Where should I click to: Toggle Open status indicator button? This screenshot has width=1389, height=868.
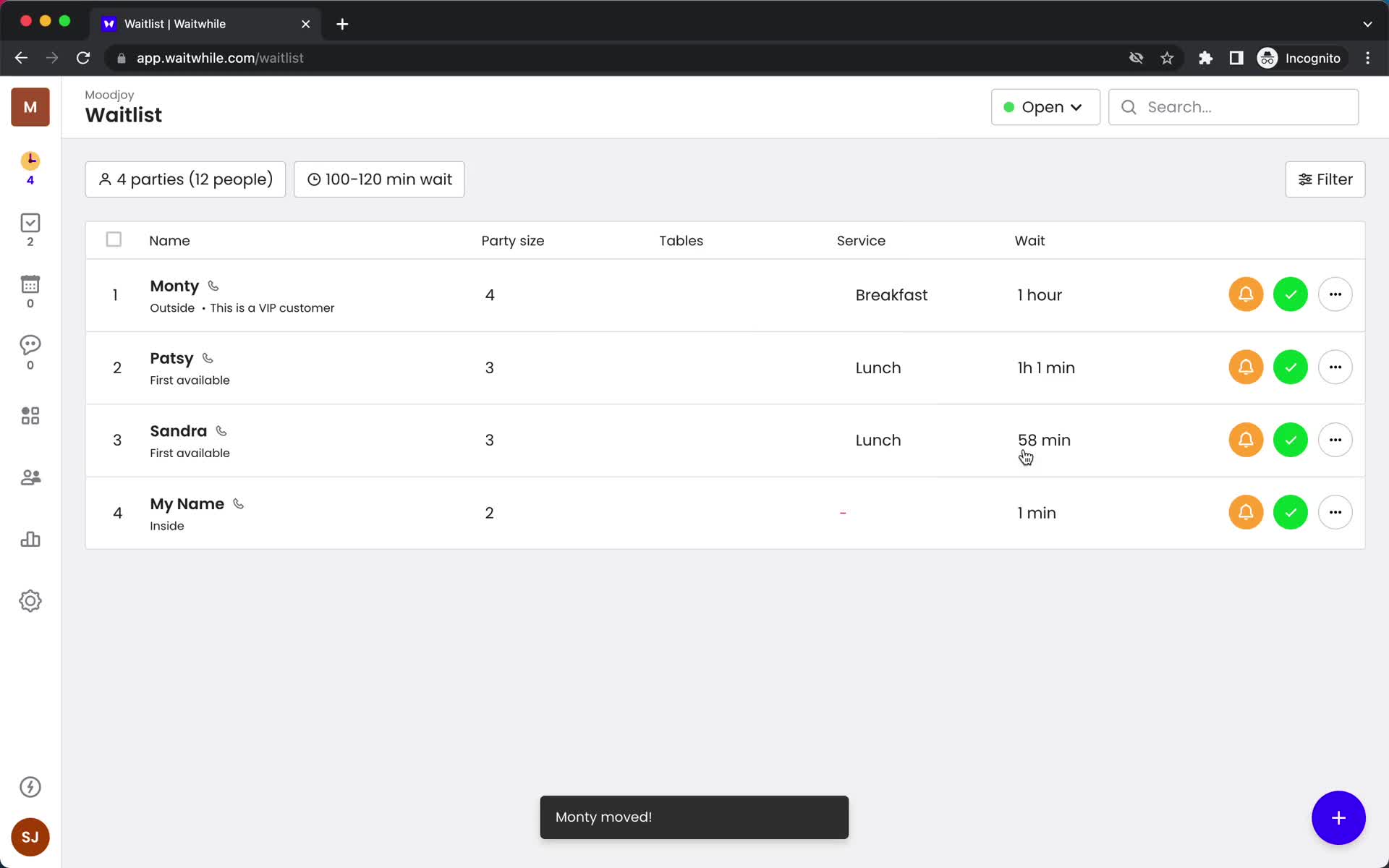point(1044,107)
